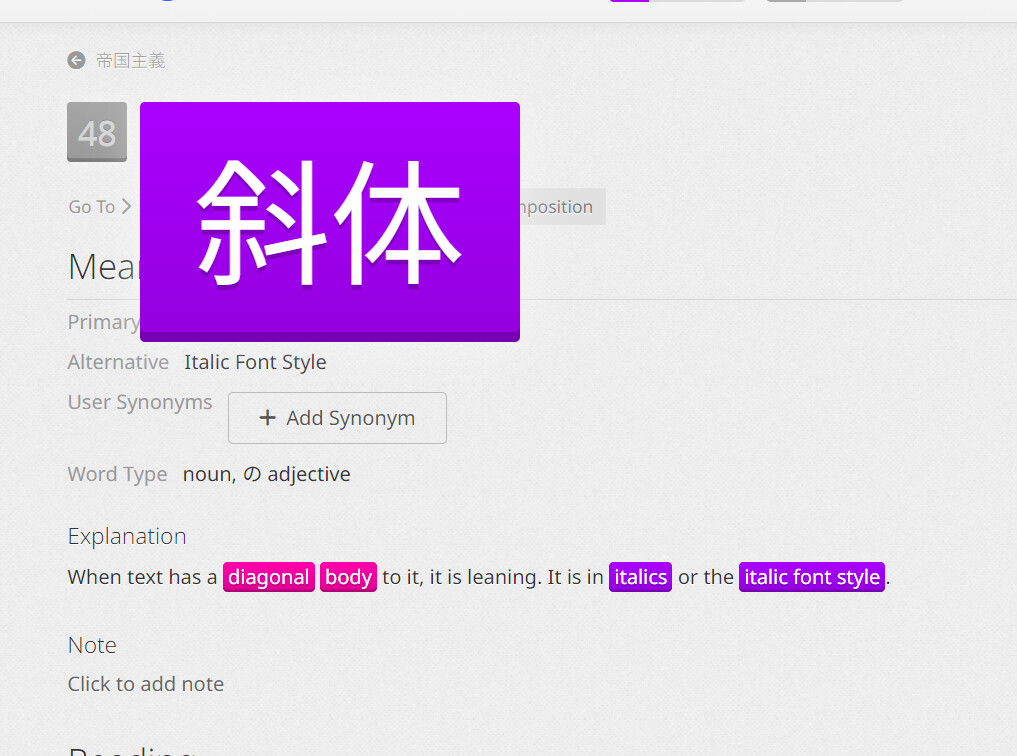Click the Word Type label
Viewport: 1017px width, 756px height.
pyautogui.click(x=117, y=475)
